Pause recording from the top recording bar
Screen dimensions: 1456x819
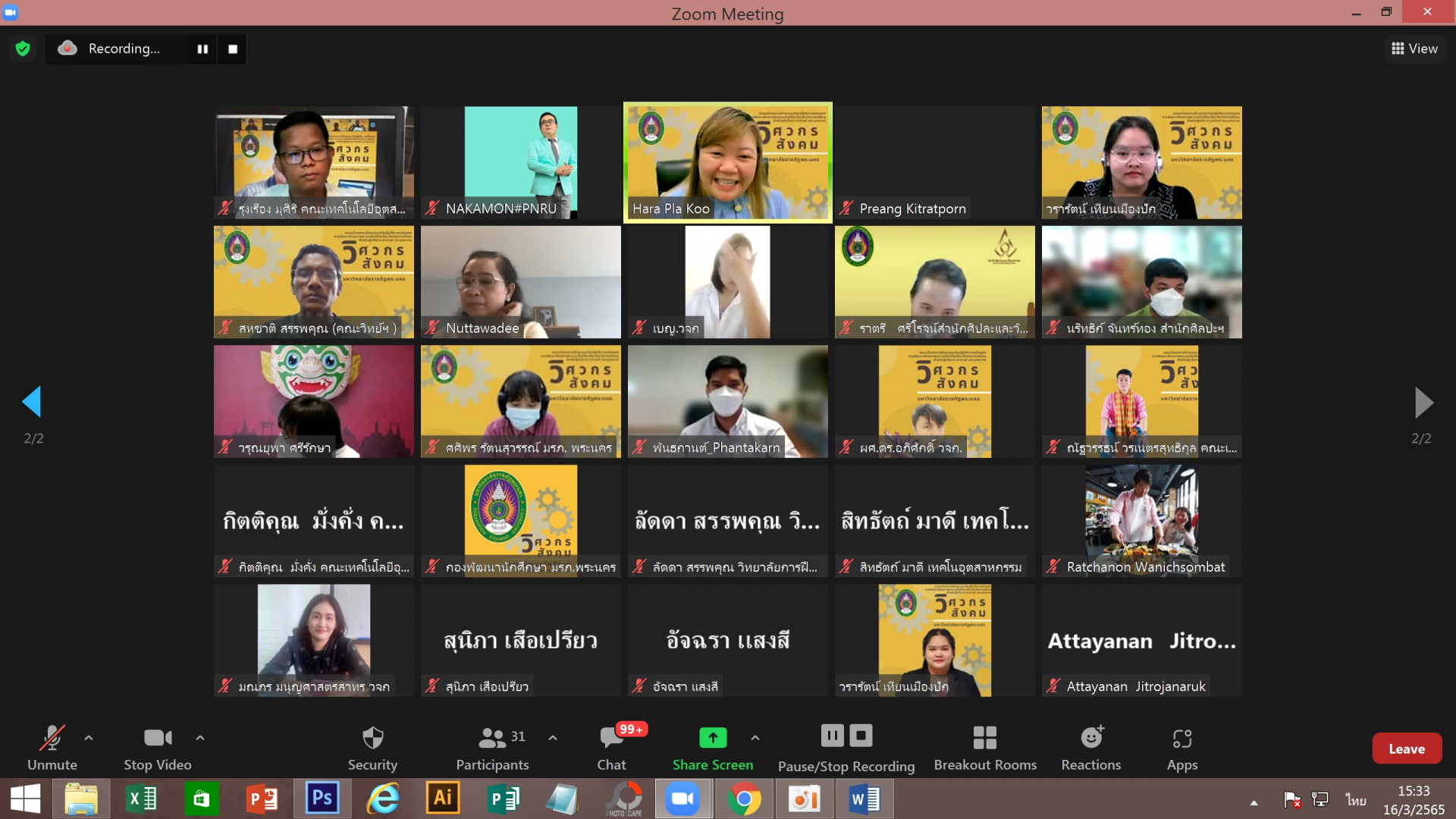pos(202,49)
